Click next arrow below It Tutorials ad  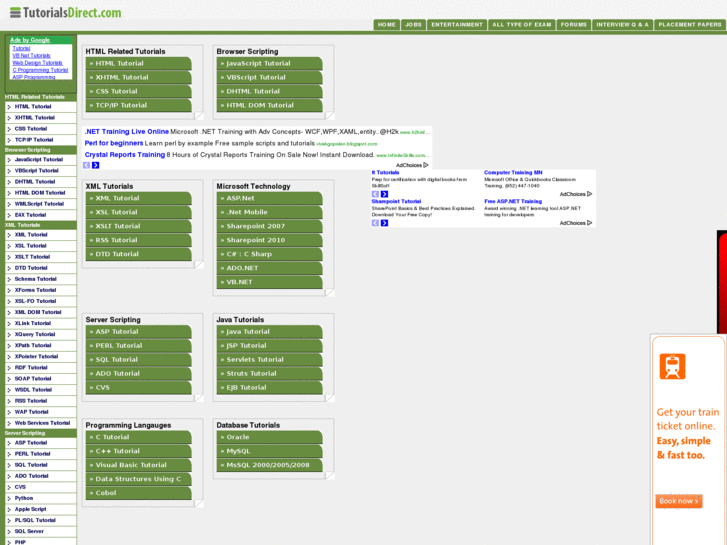click(384, 194)
